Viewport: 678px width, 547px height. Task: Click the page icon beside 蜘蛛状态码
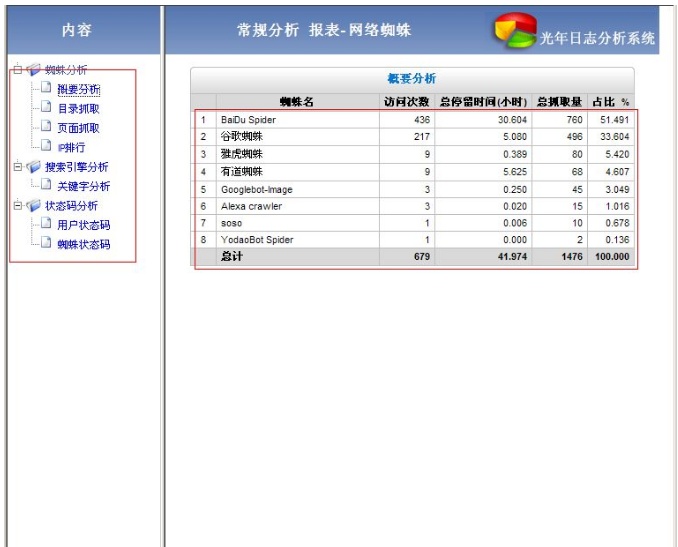[x=45, y=244]
